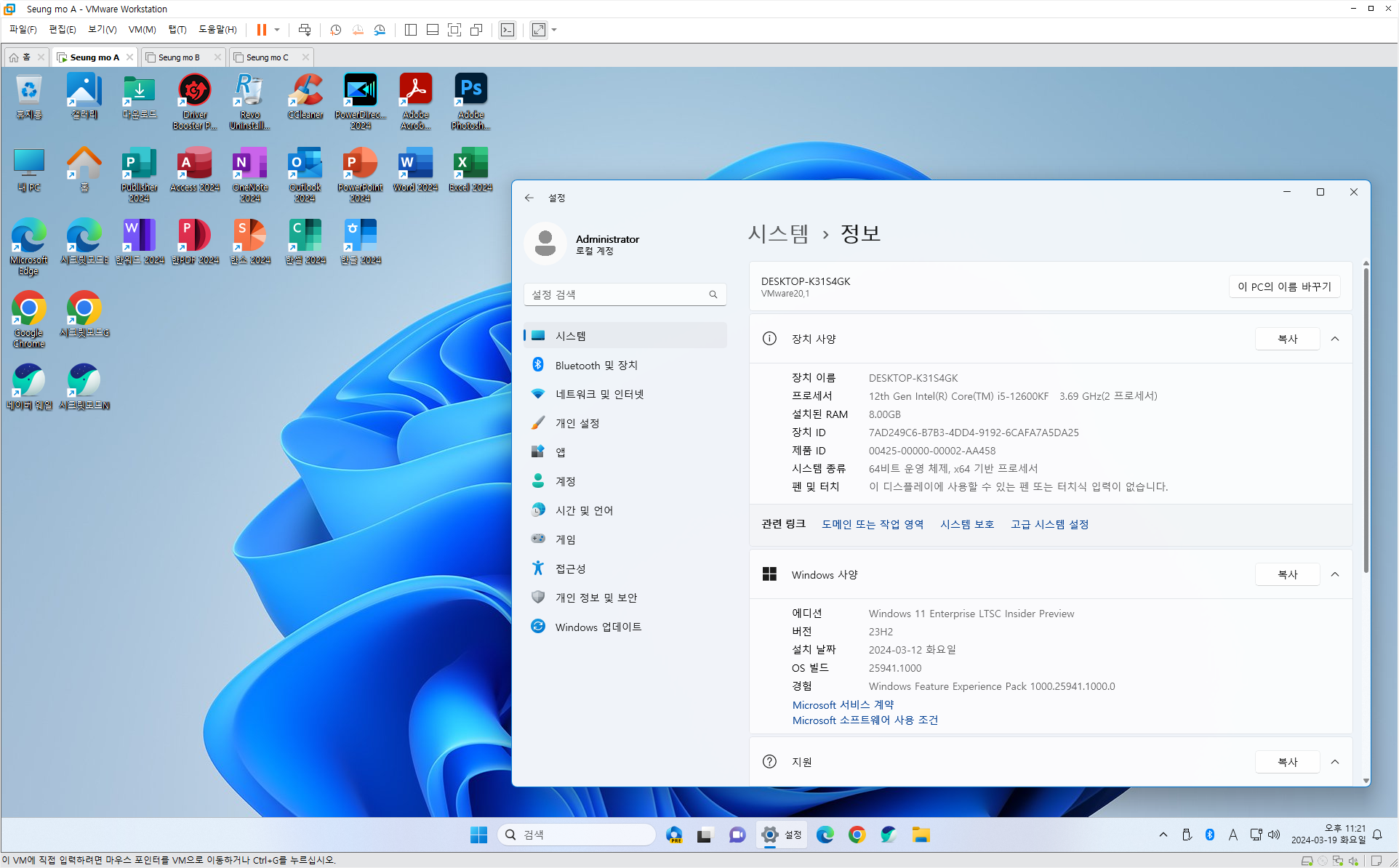Click the Windows Start button in taskbar
1399x868 pixels.
(478, 835)
